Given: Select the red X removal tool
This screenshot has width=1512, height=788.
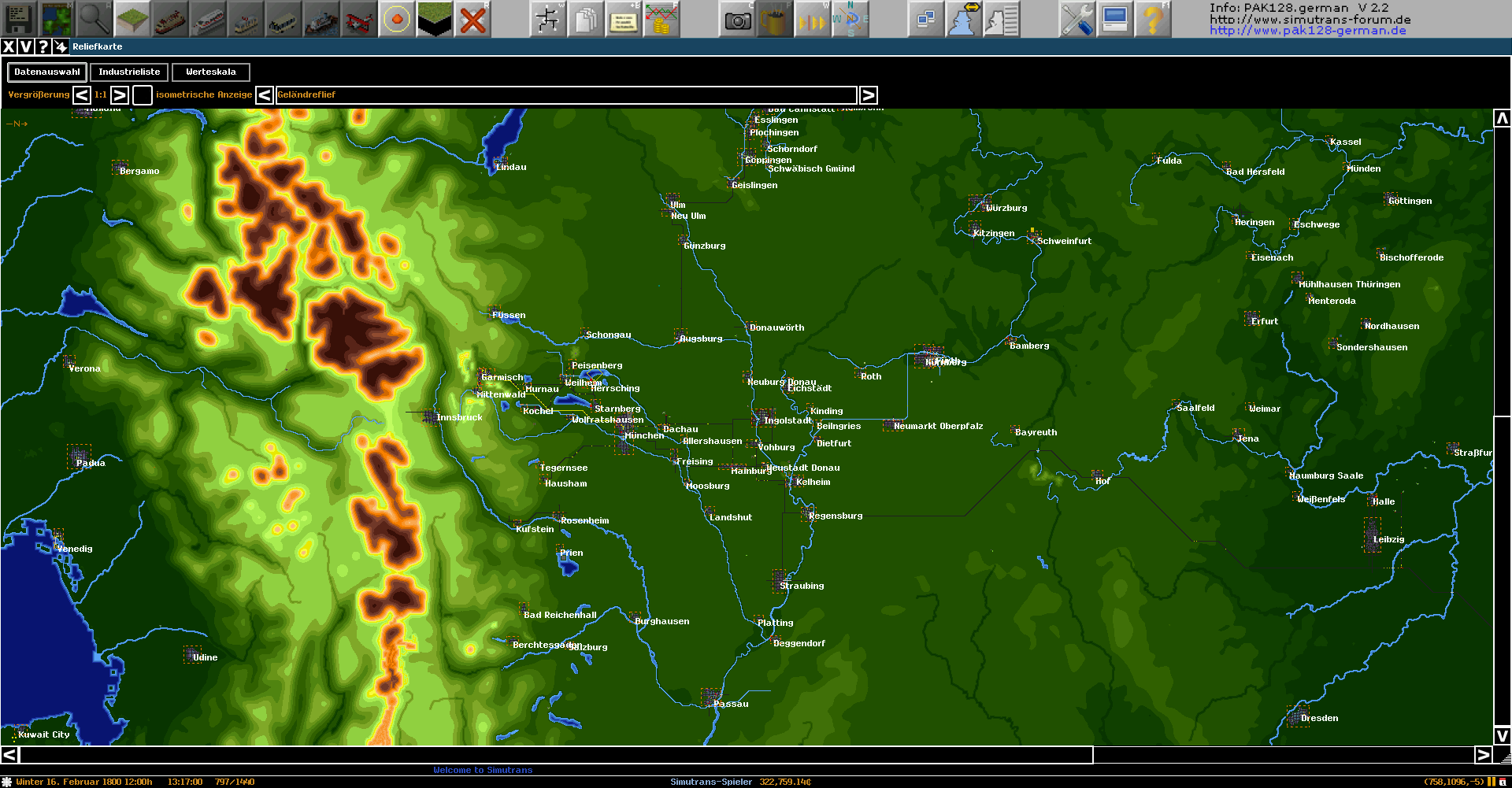Looking at the screenshot, I should tap(472, 19).
